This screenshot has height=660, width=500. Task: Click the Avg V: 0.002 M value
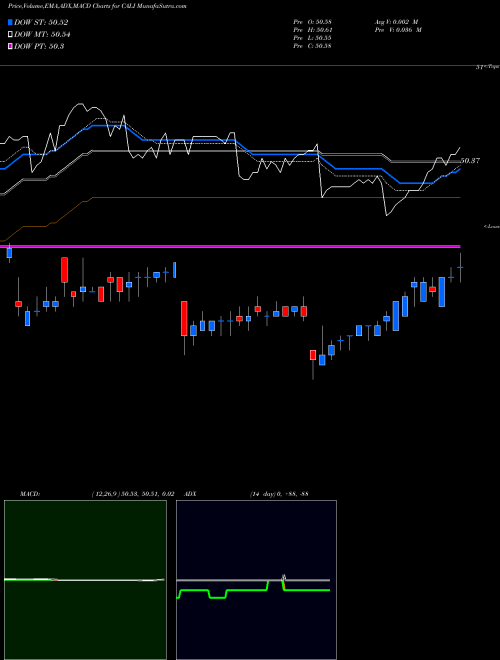point(396,22)
